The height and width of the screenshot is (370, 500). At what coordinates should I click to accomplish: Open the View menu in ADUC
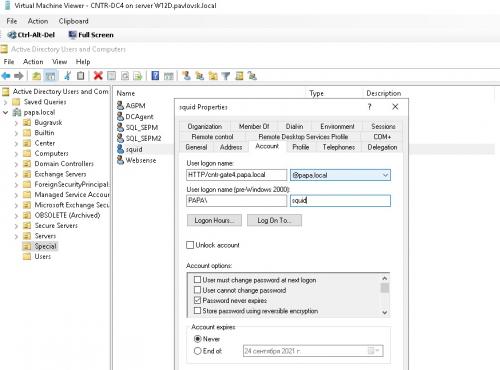coord(59,62)
